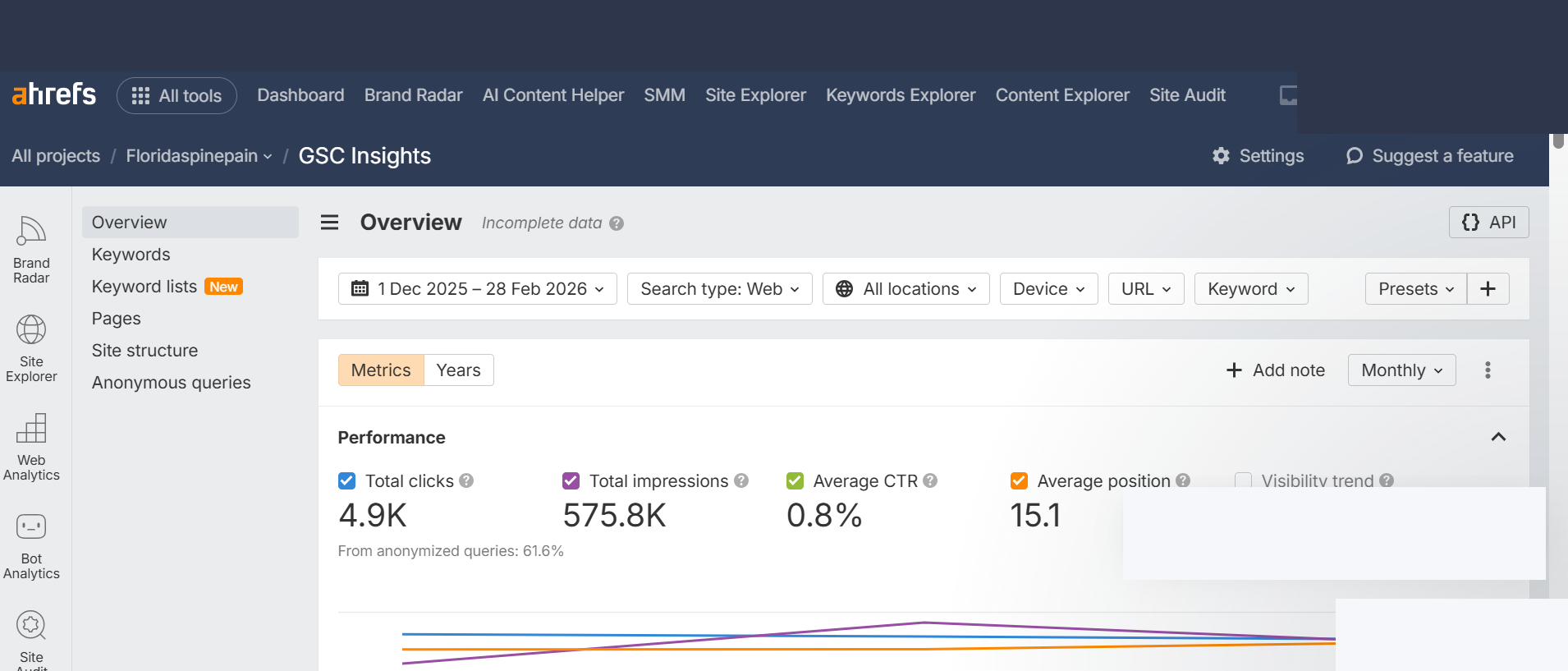The width and height of the screenshot is (1568, 671).
Task: Expand Floridaspinepain project dropdown
Action: click(x=199, y=156)
